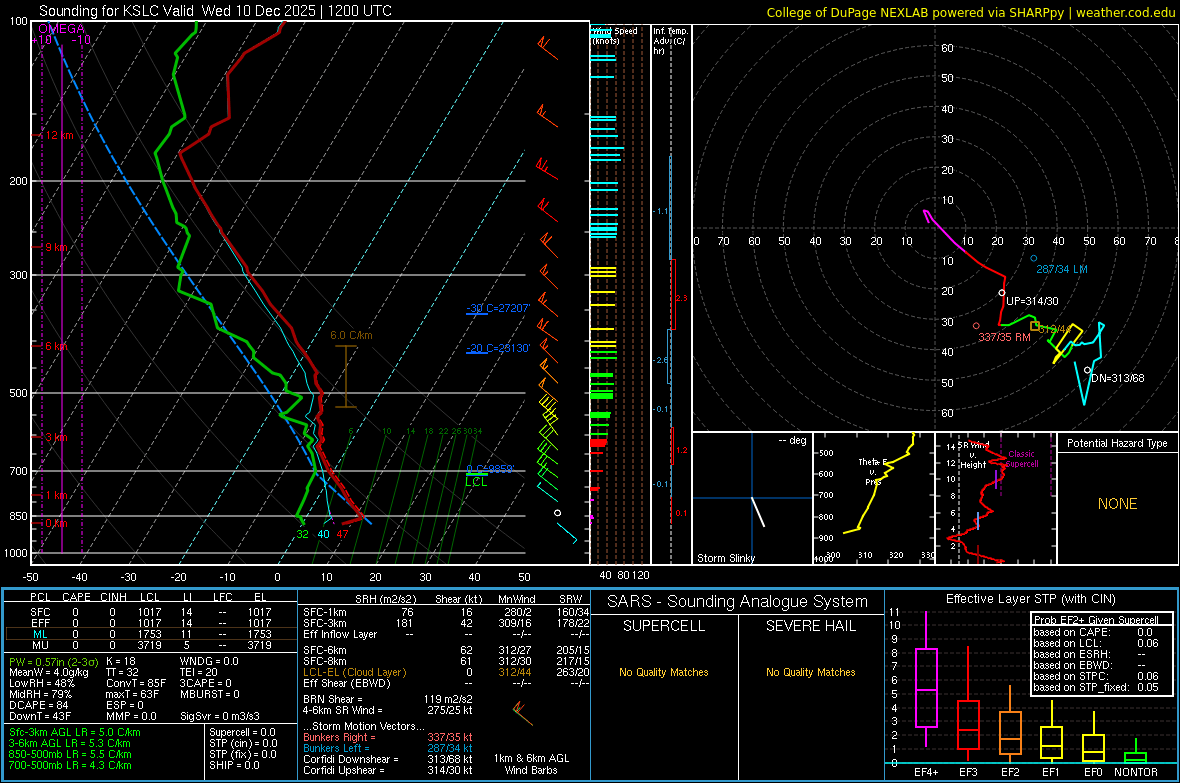Click the '337/35 RM' hodograph label
1180x783 pixels.
(x=1004, y=337)
